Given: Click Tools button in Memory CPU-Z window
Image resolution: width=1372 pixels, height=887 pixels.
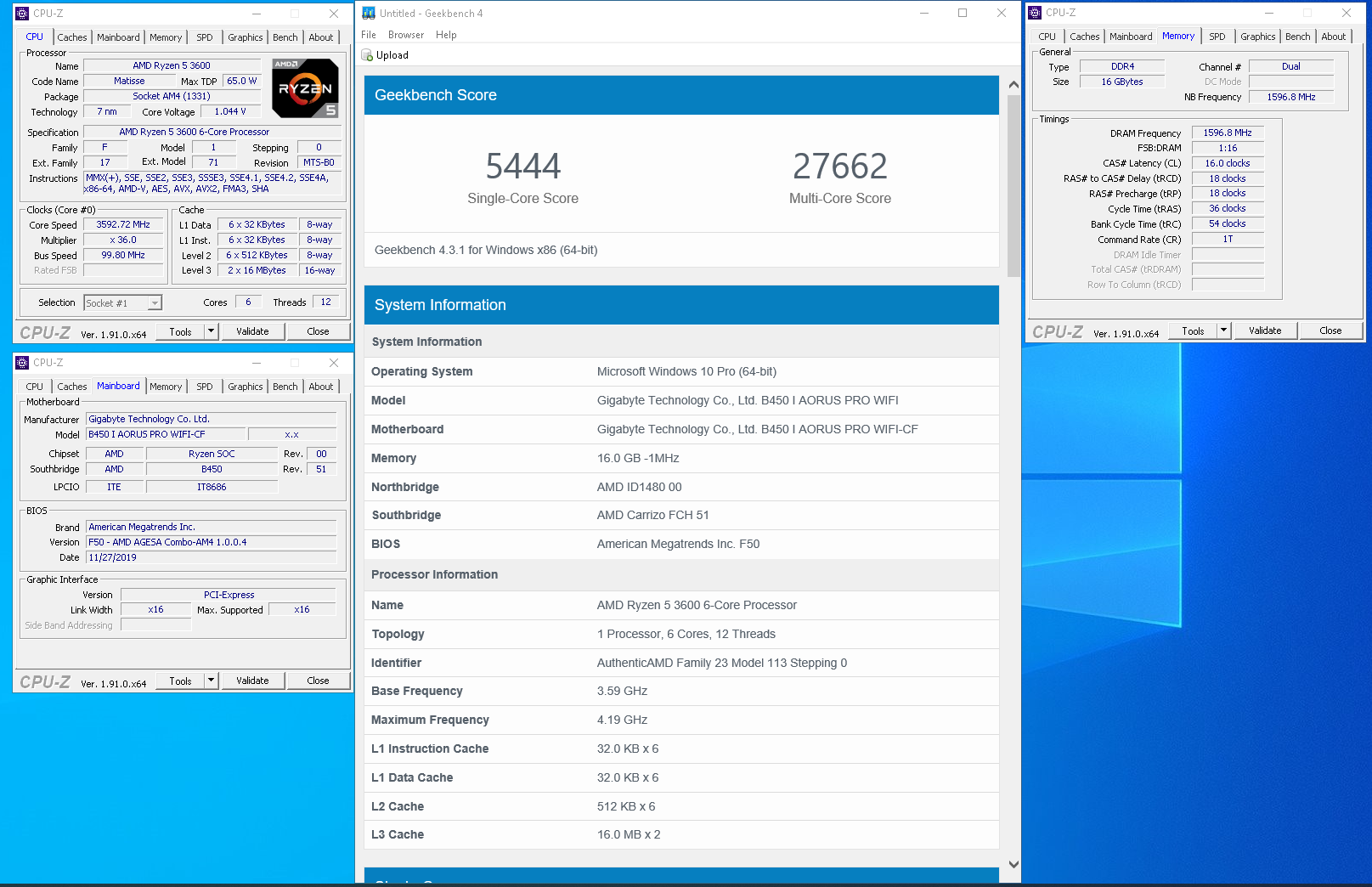Looking at the screenshot, I should [x=1194, y=331].
